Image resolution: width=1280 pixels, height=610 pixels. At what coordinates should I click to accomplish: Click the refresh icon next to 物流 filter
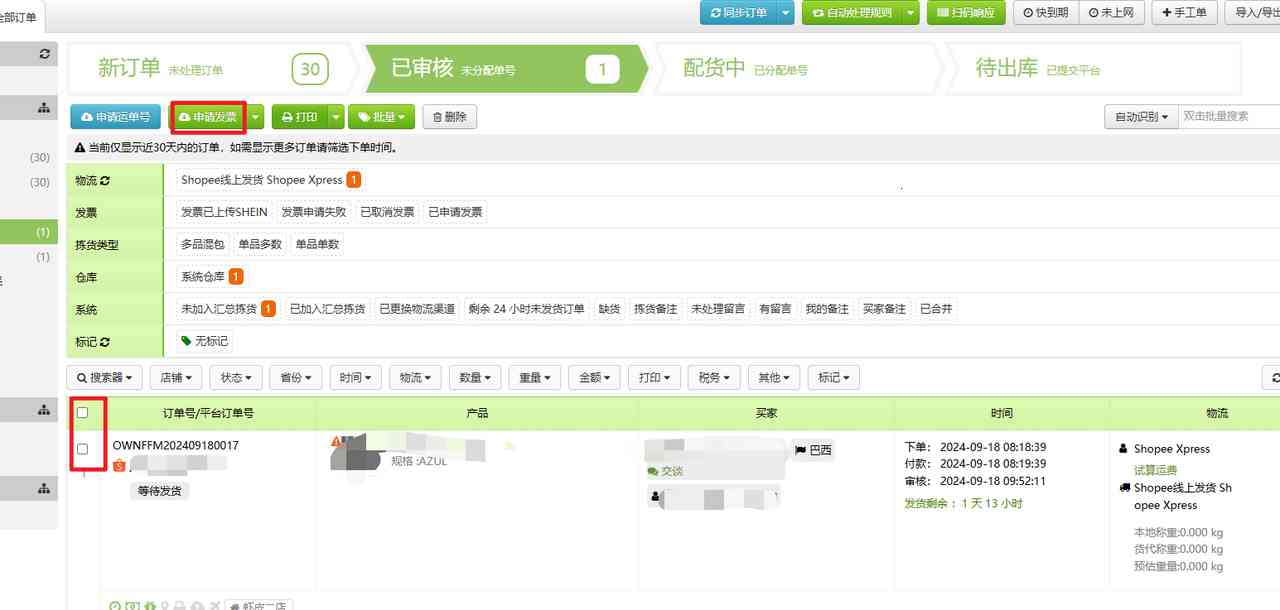point(104,180)
